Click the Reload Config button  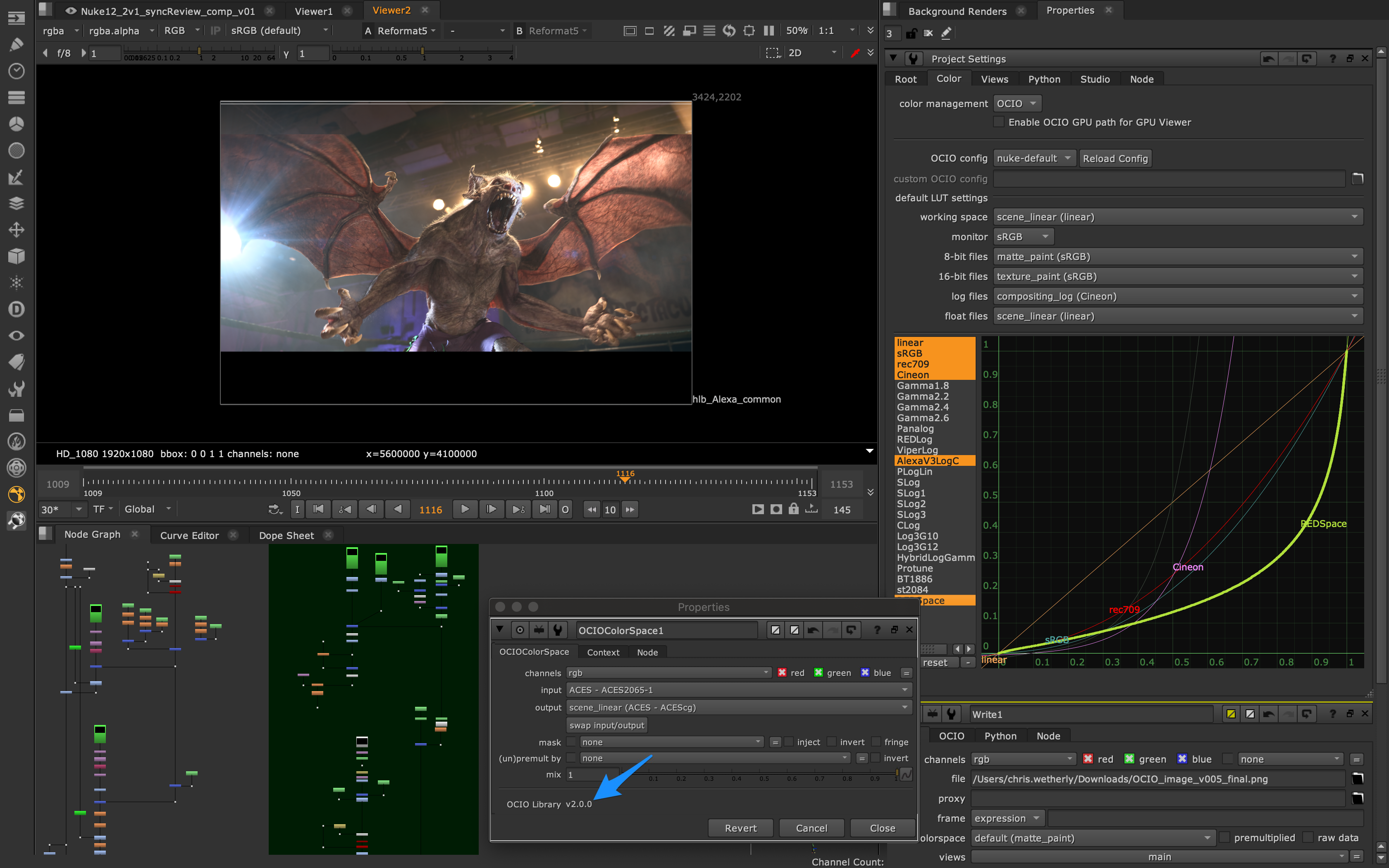pos(1115,158)
